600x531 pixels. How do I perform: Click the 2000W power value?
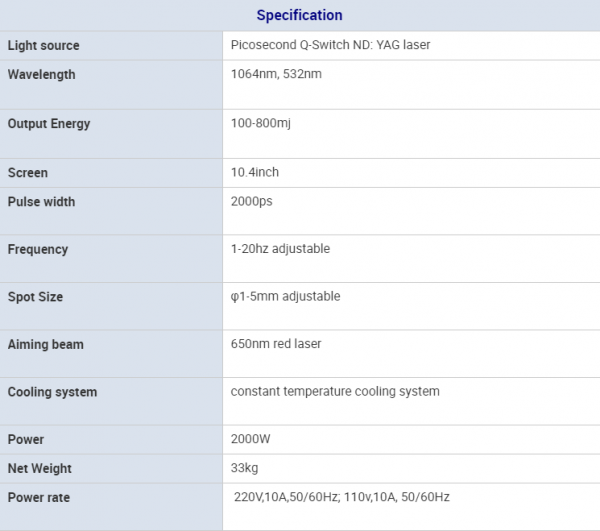pos(251,440)
